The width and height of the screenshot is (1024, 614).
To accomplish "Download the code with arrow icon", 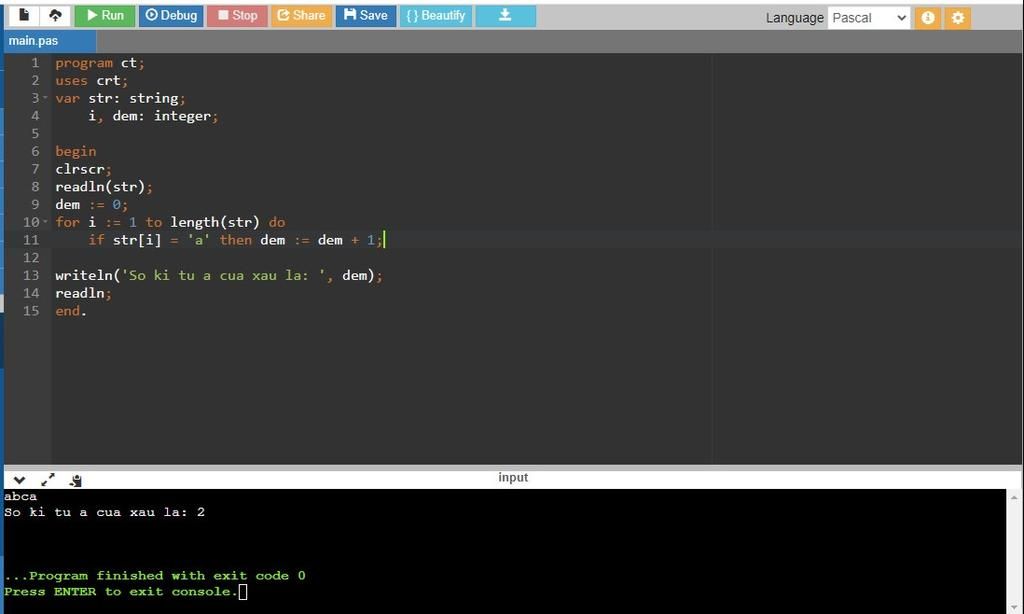I will click(x=505, y=16).
